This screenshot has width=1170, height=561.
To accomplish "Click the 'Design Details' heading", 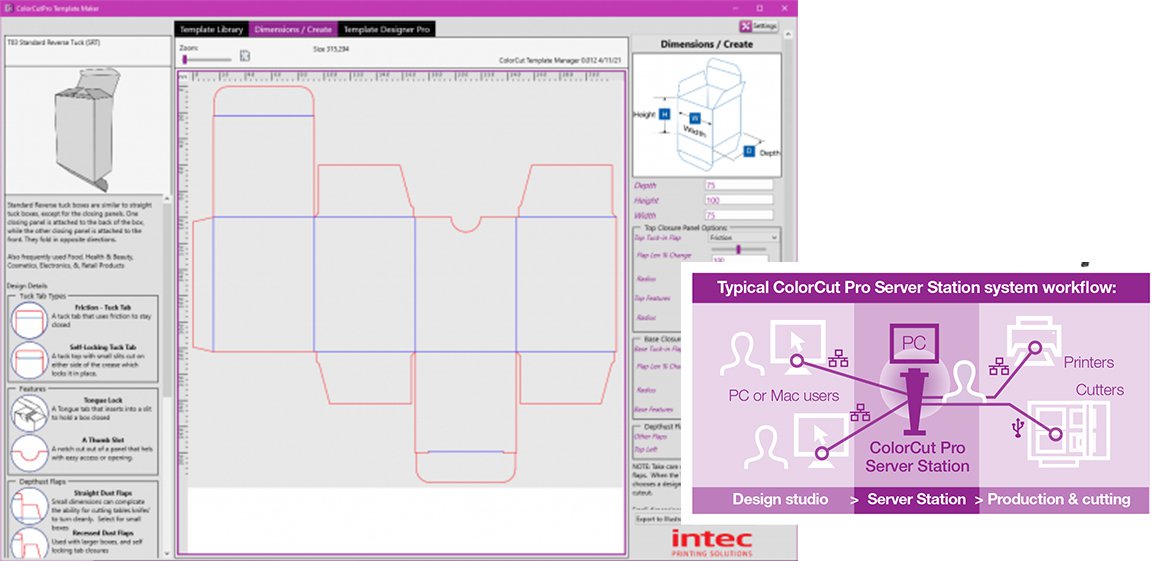I will click(x=27, y=286).
